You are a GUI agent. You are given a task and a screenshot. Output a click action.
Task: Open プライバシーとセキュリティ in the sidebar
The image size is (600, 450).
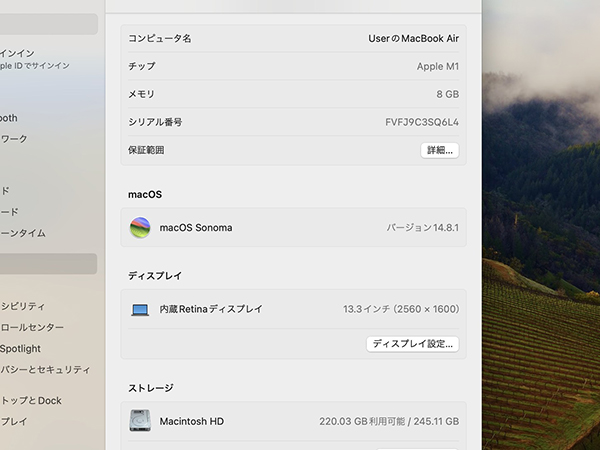tap(30, 369)
